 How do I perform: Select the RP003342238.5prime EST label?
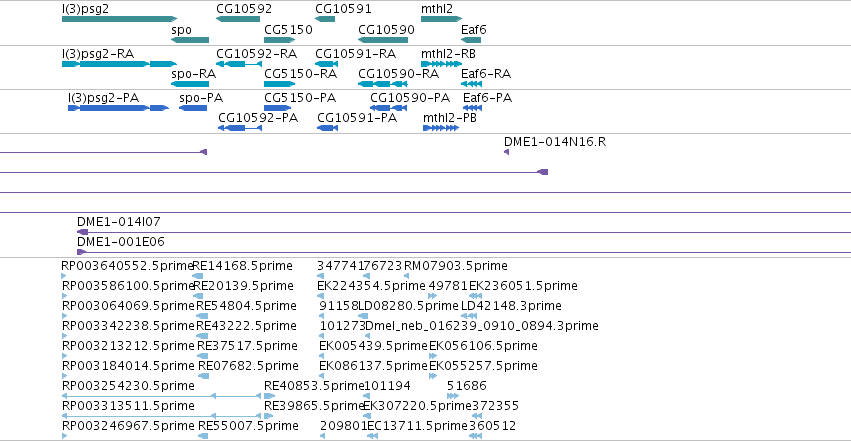[128, 326]
